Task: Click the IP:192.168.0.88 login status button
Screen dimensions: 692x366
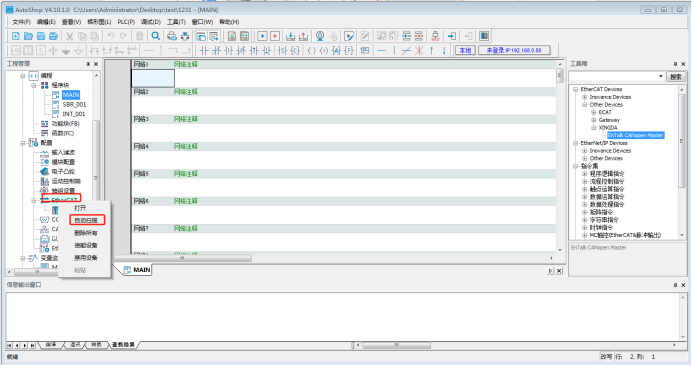Action: point(514,51)
